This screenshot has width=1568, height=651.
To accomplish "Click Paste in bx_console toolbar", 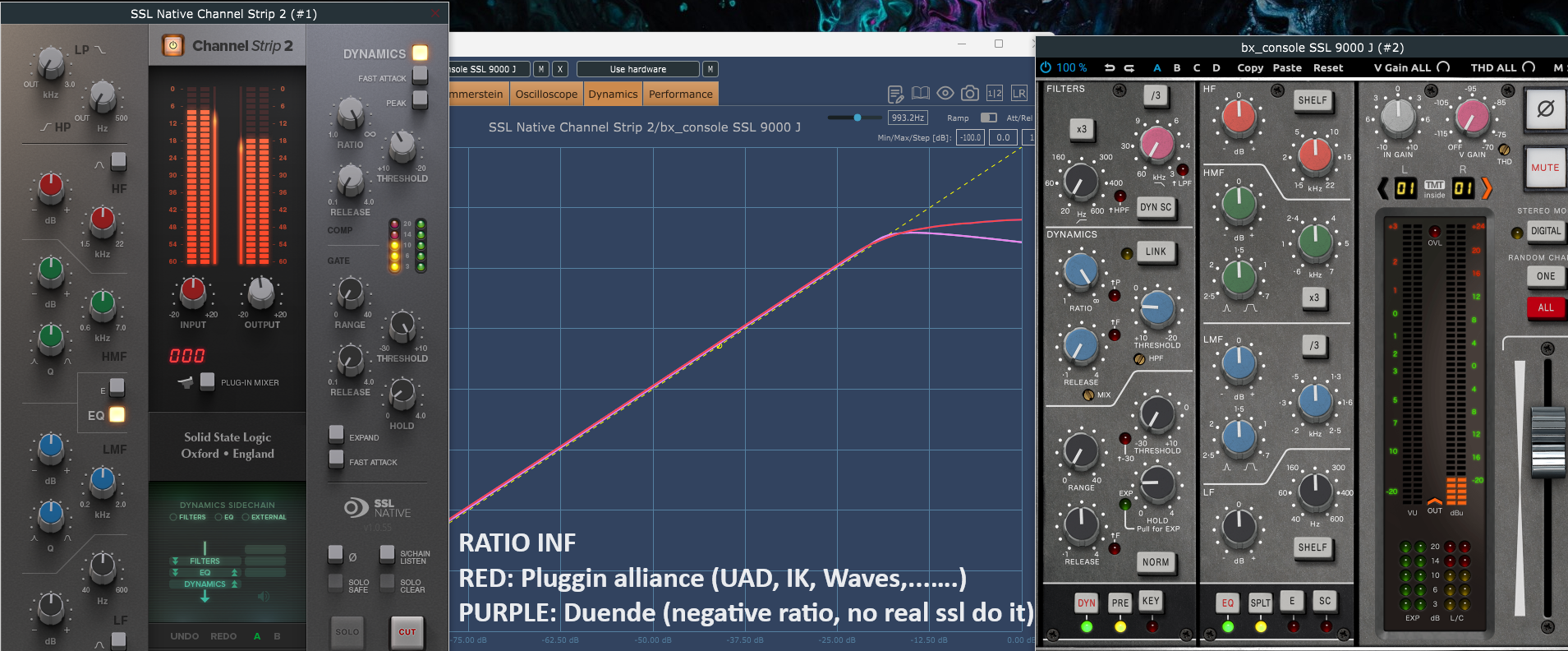I will click(x=1287, y=67).
